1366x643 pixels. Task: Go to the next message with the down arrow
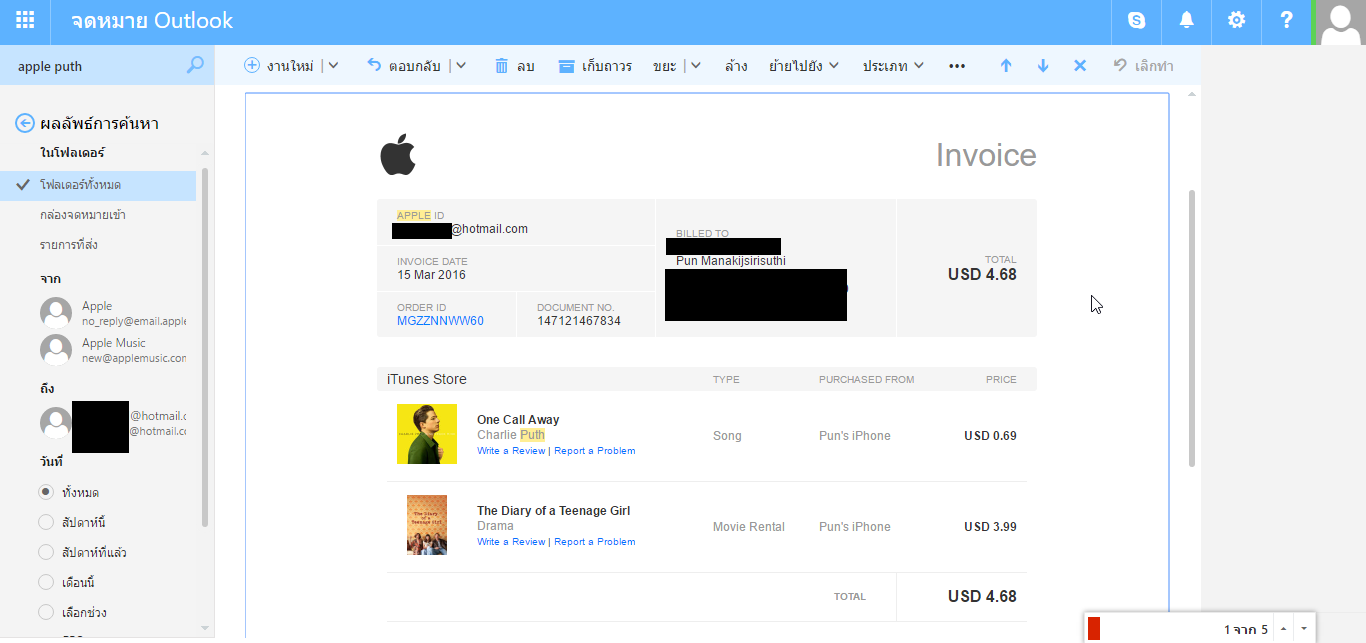point(1043,66)
